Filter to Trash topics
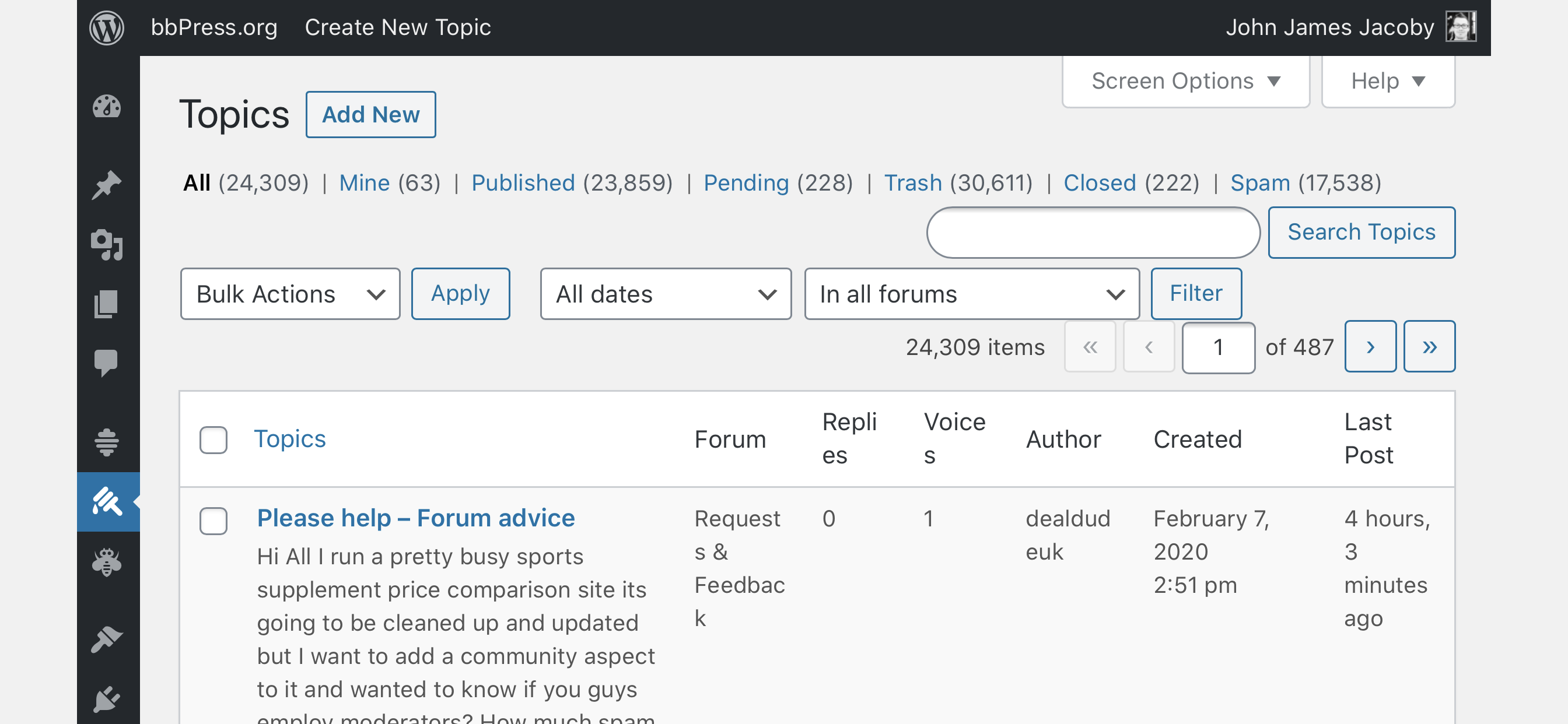This screenshot has height=724, width=1568. coord(913,182)
